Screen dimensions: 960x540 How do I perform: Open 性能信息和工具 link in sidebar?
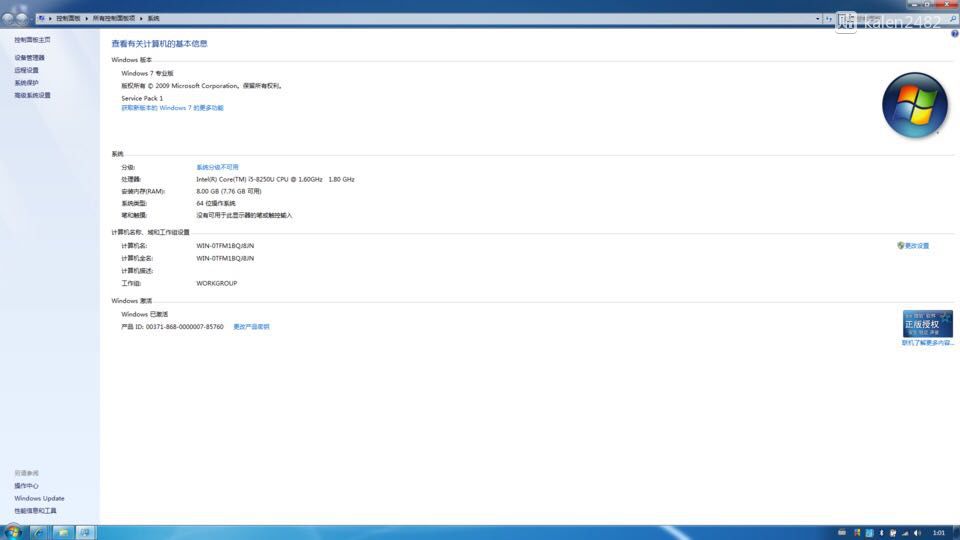tap(36, 511)
